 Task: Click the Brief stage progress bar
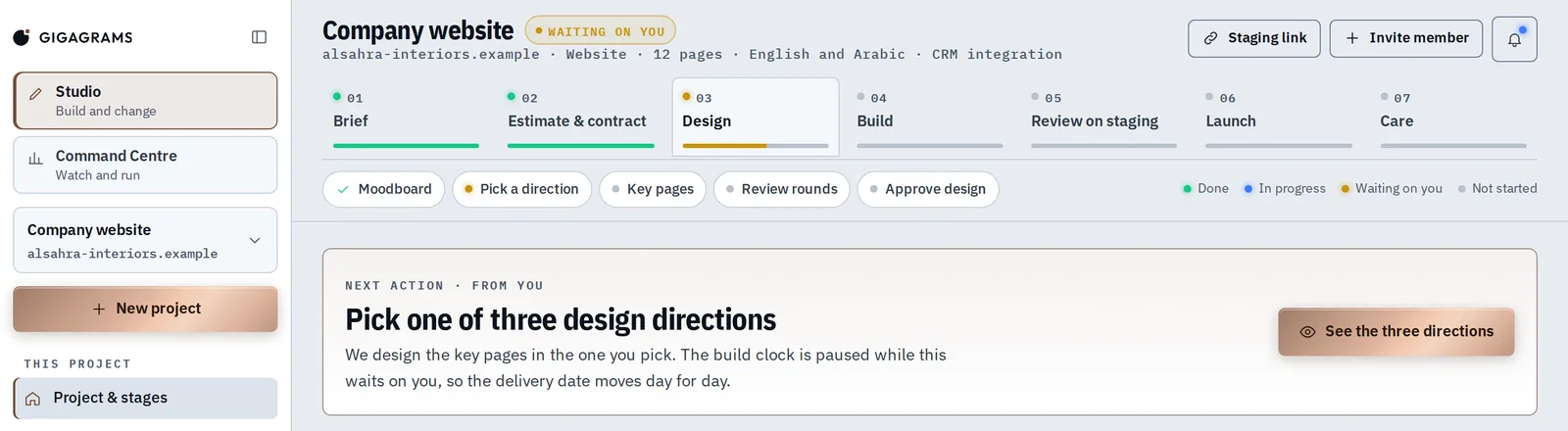pos(406,146)
